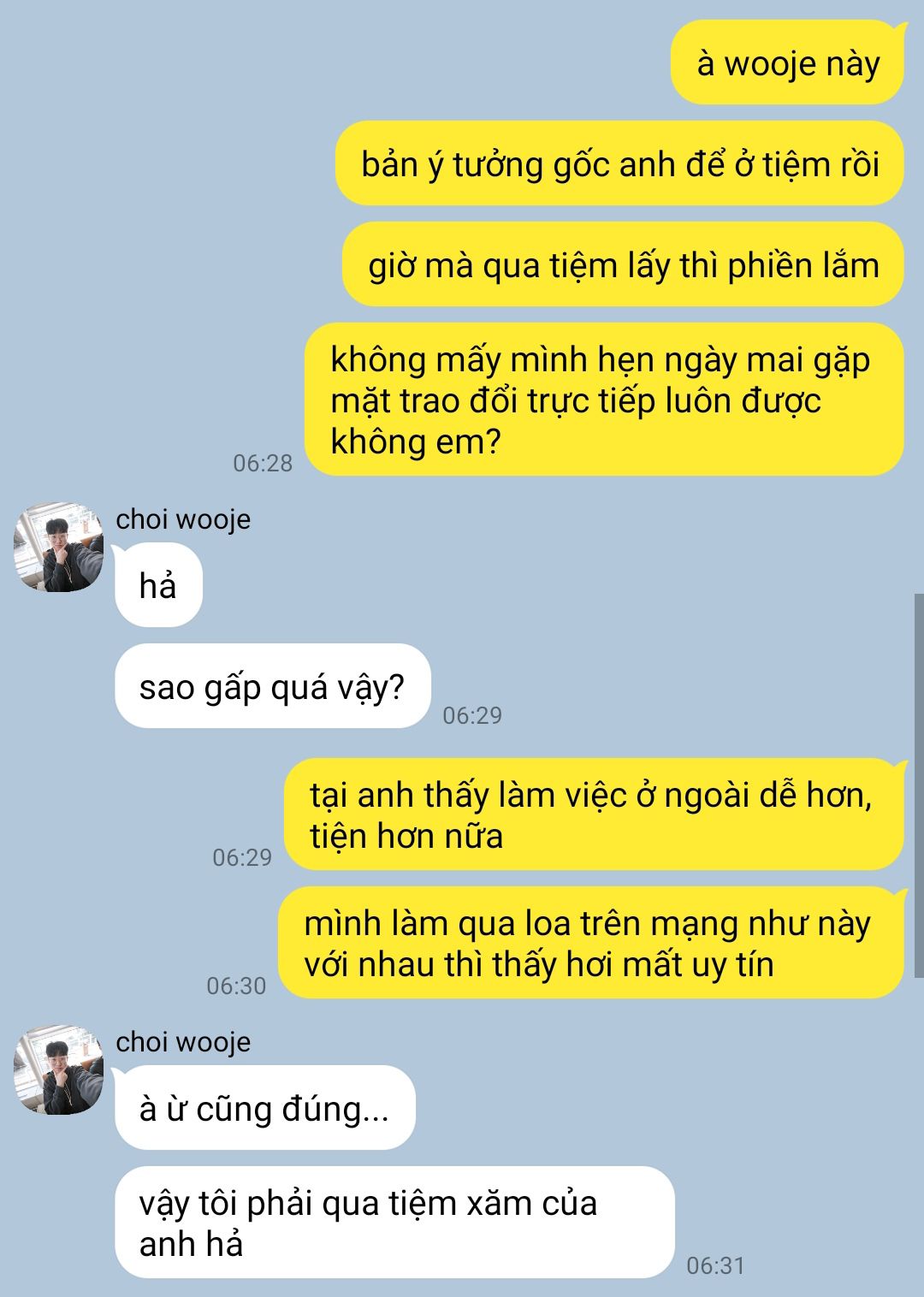Tap the 06:28 timestamp
The image size is (924, 1297).
263,463
